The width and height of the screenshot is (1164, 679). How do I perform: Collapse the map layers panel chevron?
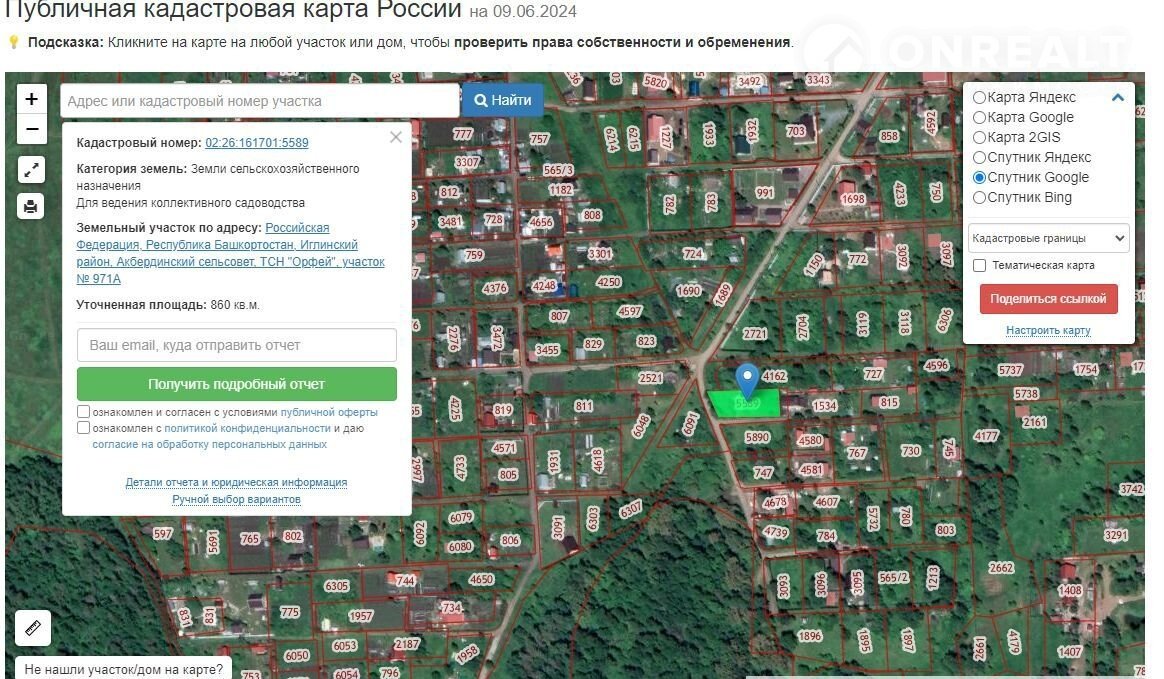(x=1118, y=98)
